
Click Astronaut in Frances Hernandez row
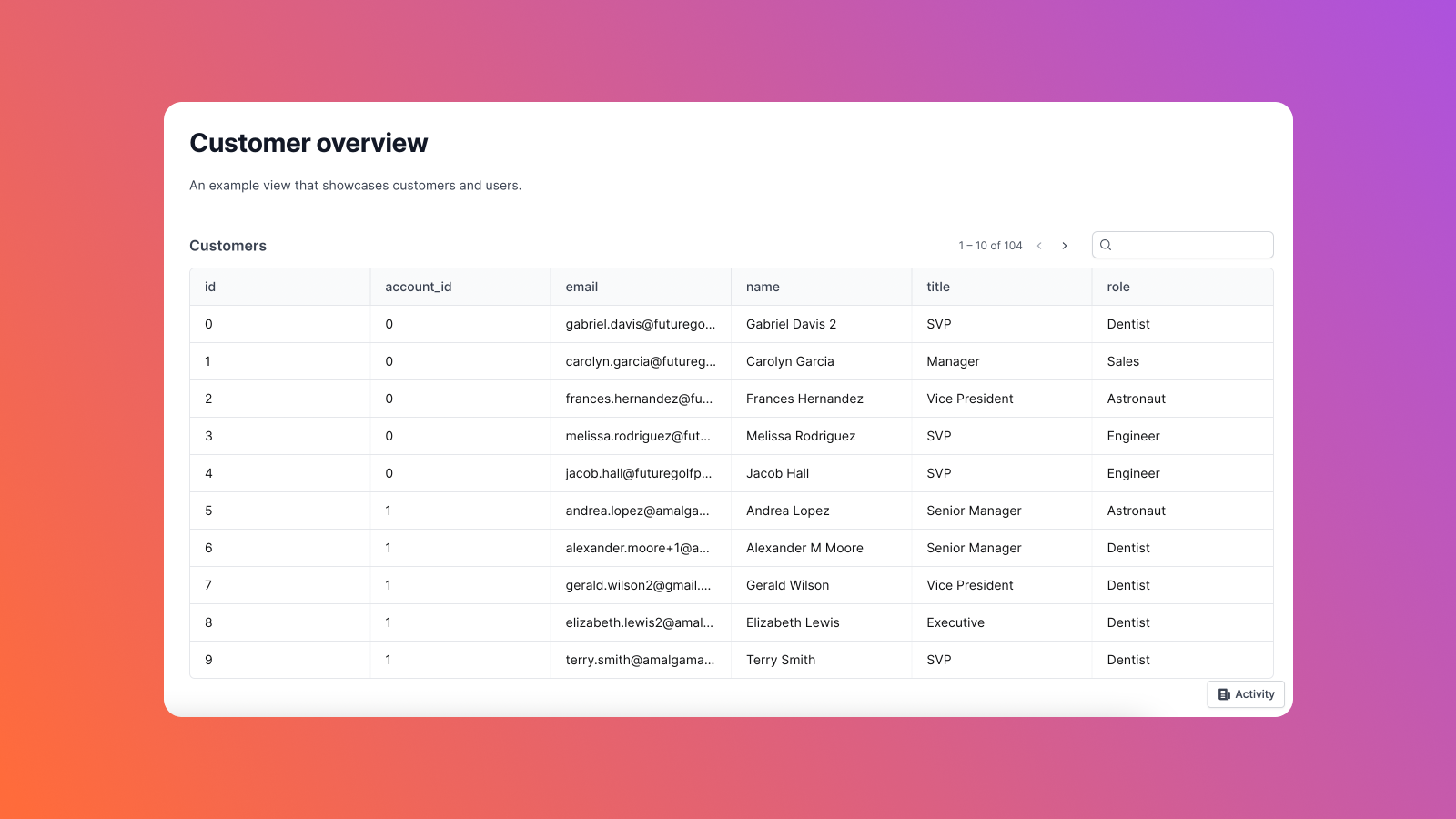click(1136, 399)
